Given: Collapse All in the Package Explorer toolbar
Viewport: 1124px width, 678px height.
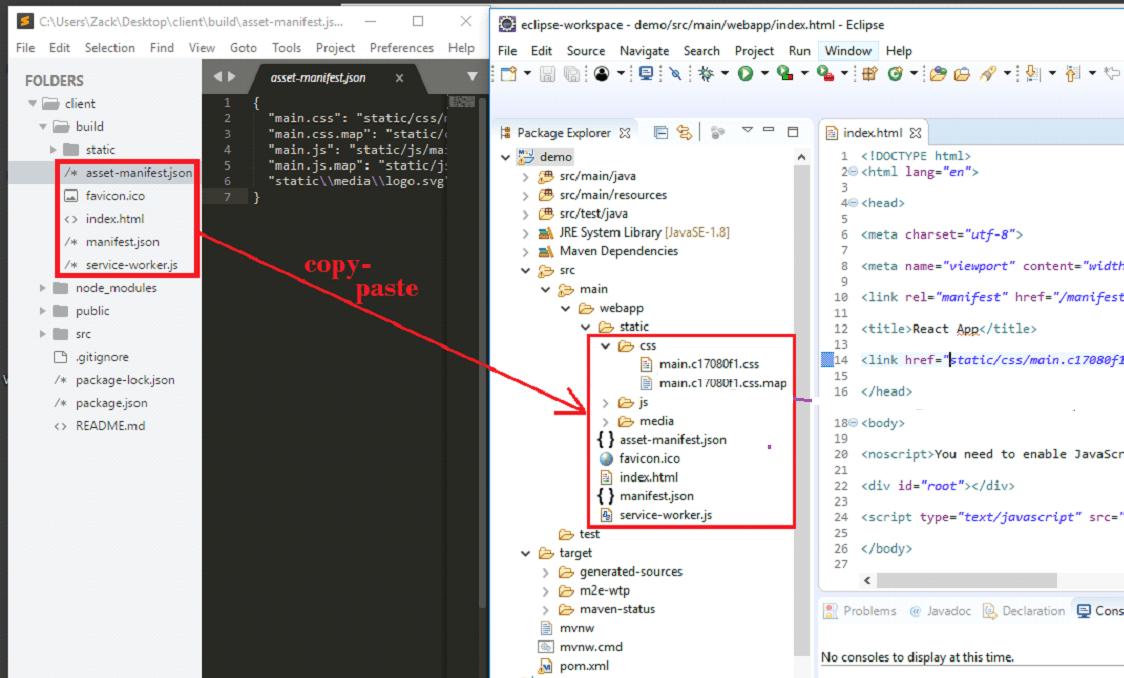Looking at the screenshot, I should click(x=660, y=133).
